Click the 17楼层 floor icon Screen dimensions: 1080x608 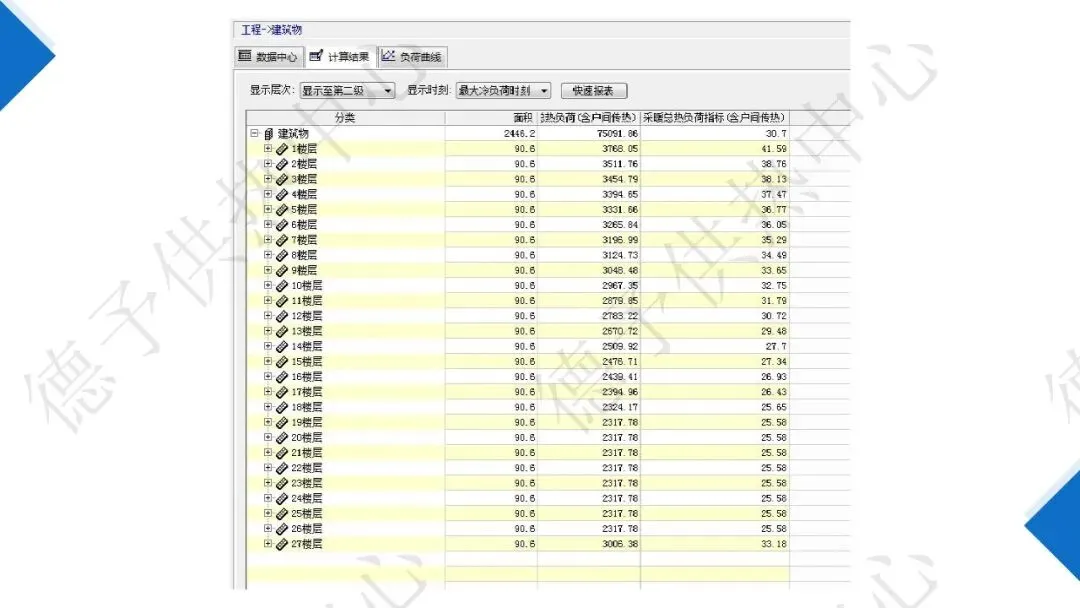282,392
